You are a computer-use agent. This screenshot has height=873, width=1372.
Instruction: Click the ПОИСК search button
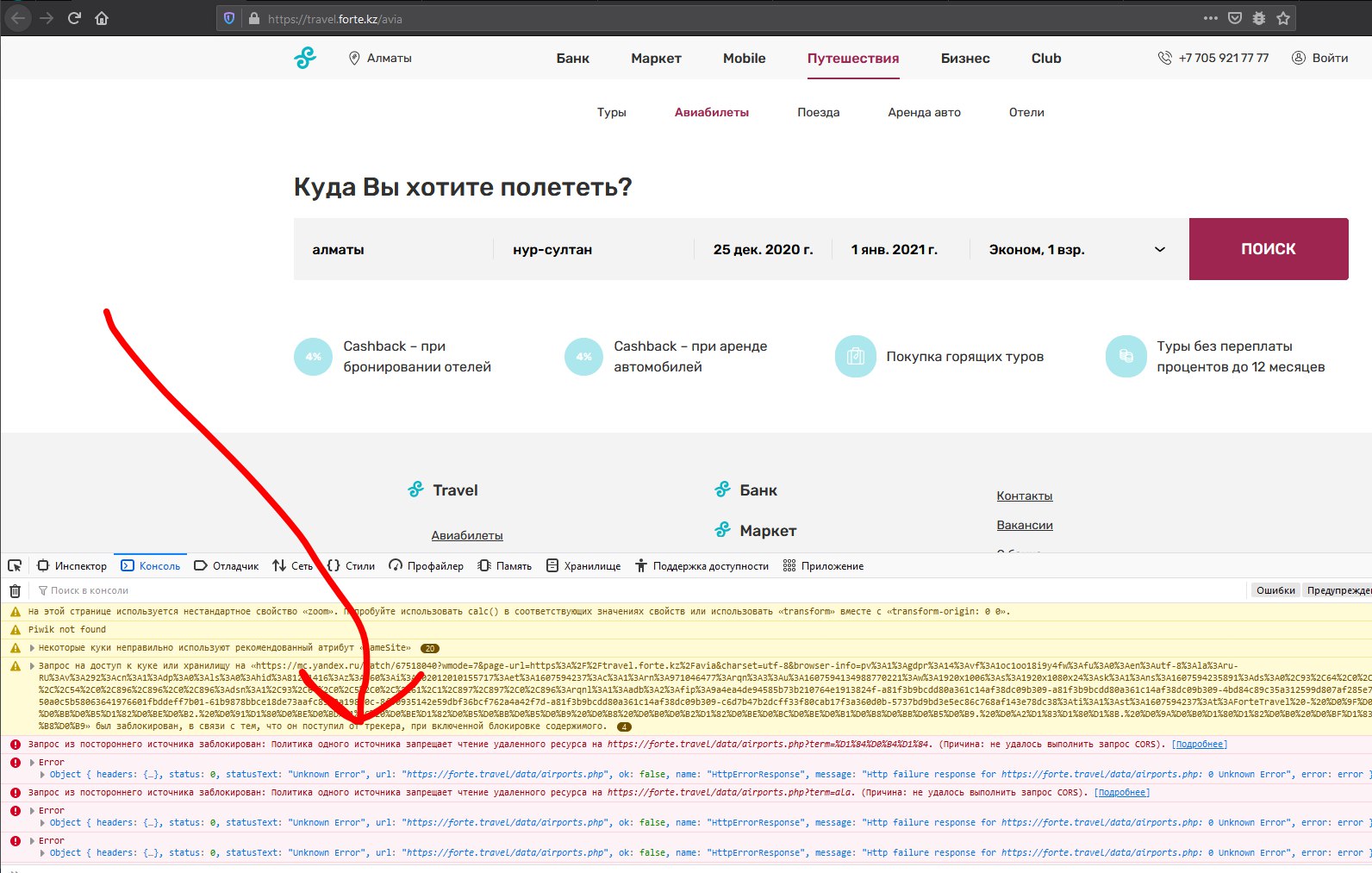tap(1269, 249)
